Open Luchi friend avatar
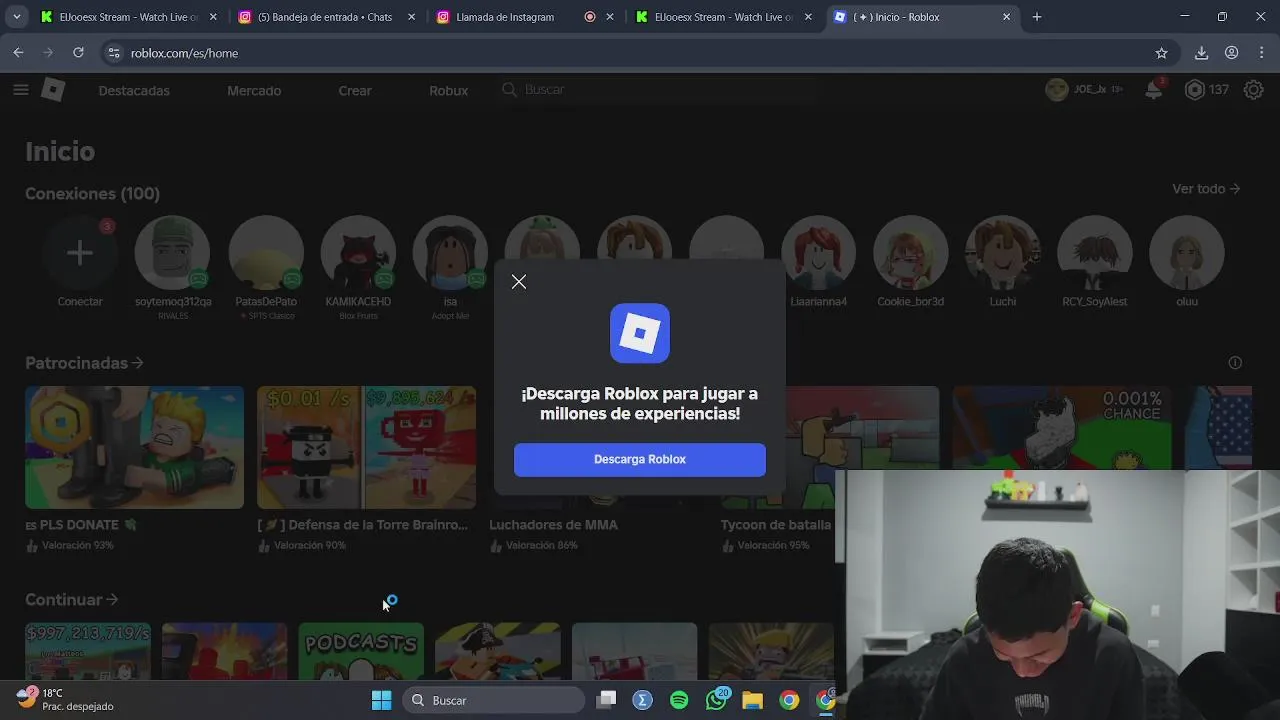This screenshot has width=1280, height=720. [1002, 253]
